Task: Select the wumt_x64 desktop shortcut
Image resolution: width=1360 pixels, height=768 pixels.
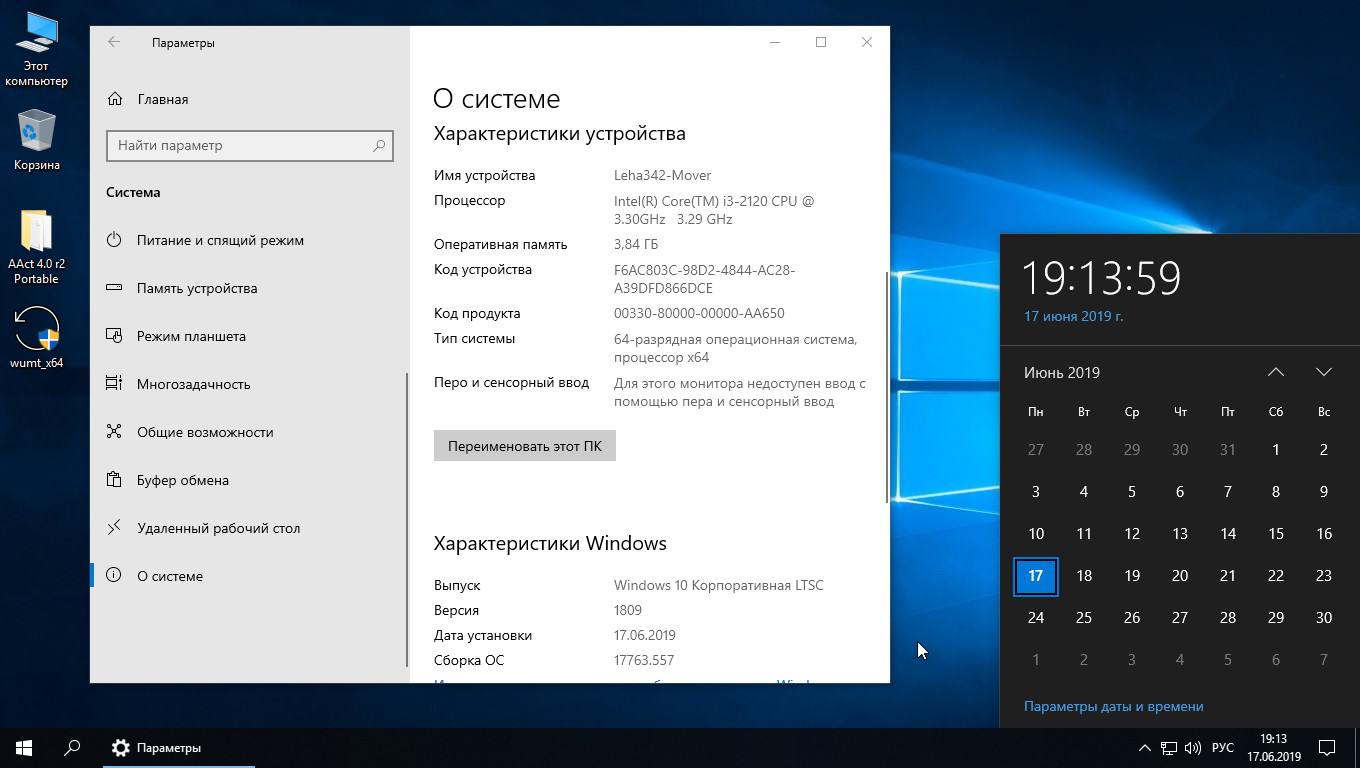Action: (36, 338)
